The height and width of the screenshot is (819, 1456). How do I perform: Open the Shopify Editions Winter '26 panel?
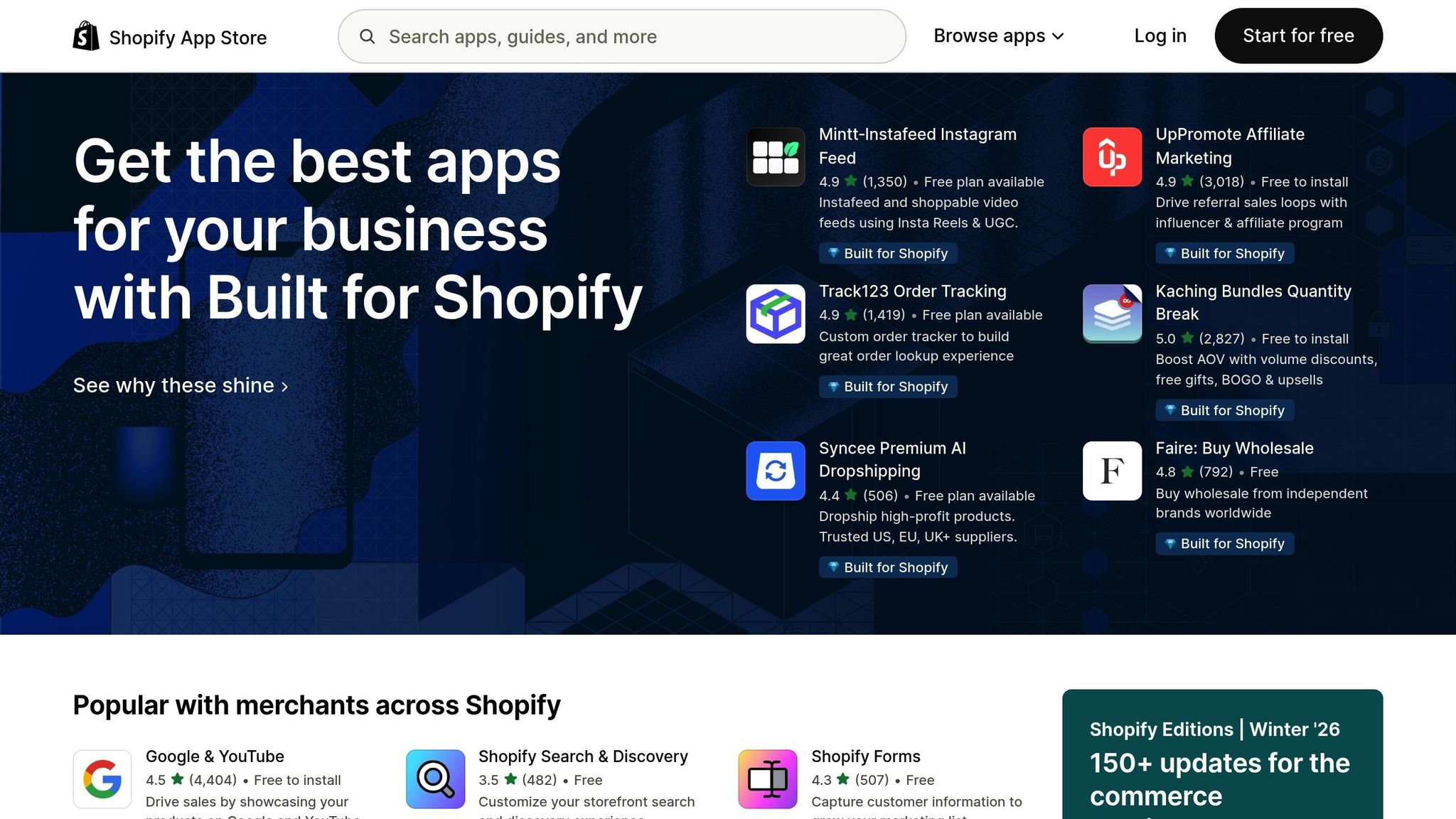coord(1224,754)
